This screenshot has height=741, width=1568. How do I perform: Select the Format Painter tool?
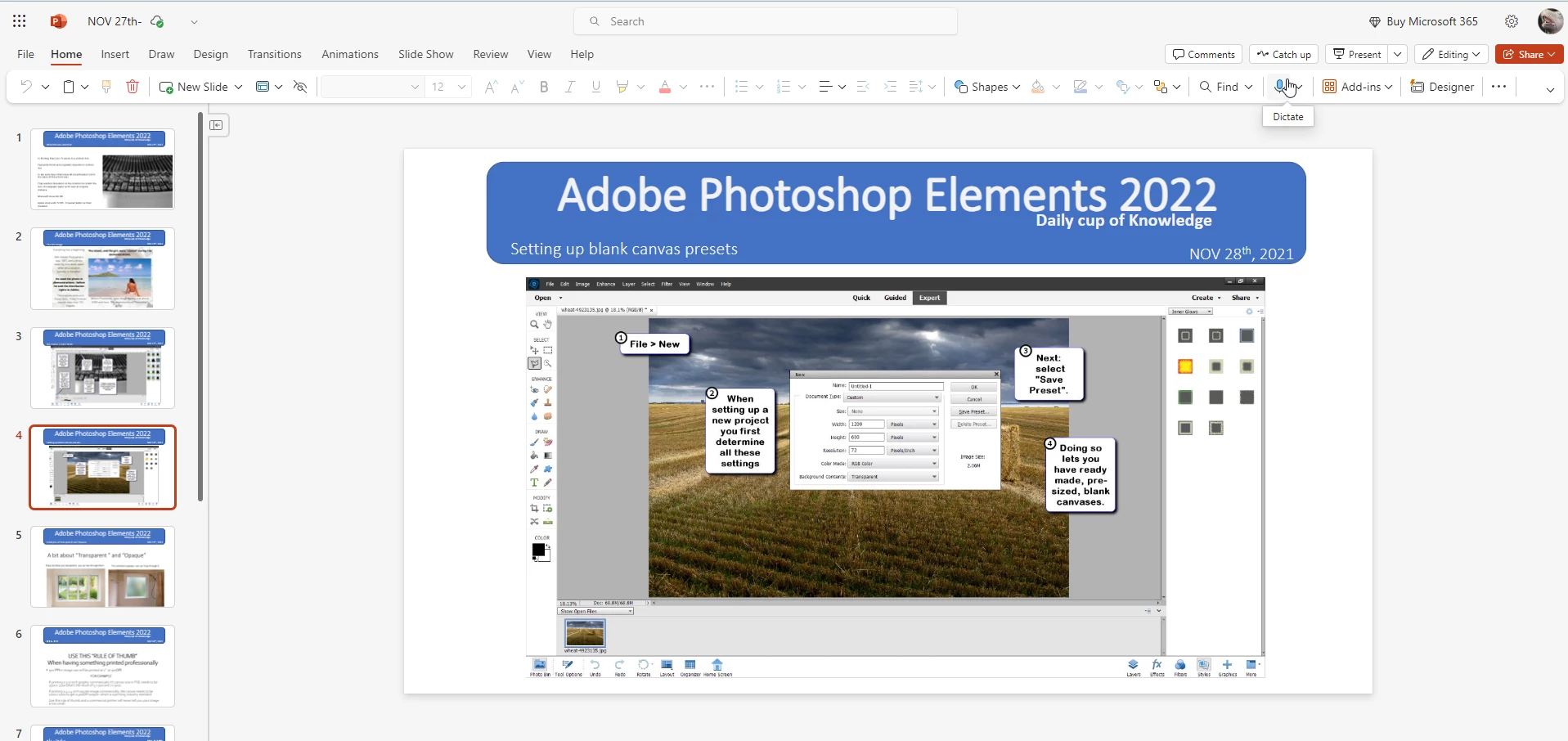tap(106, 87)
